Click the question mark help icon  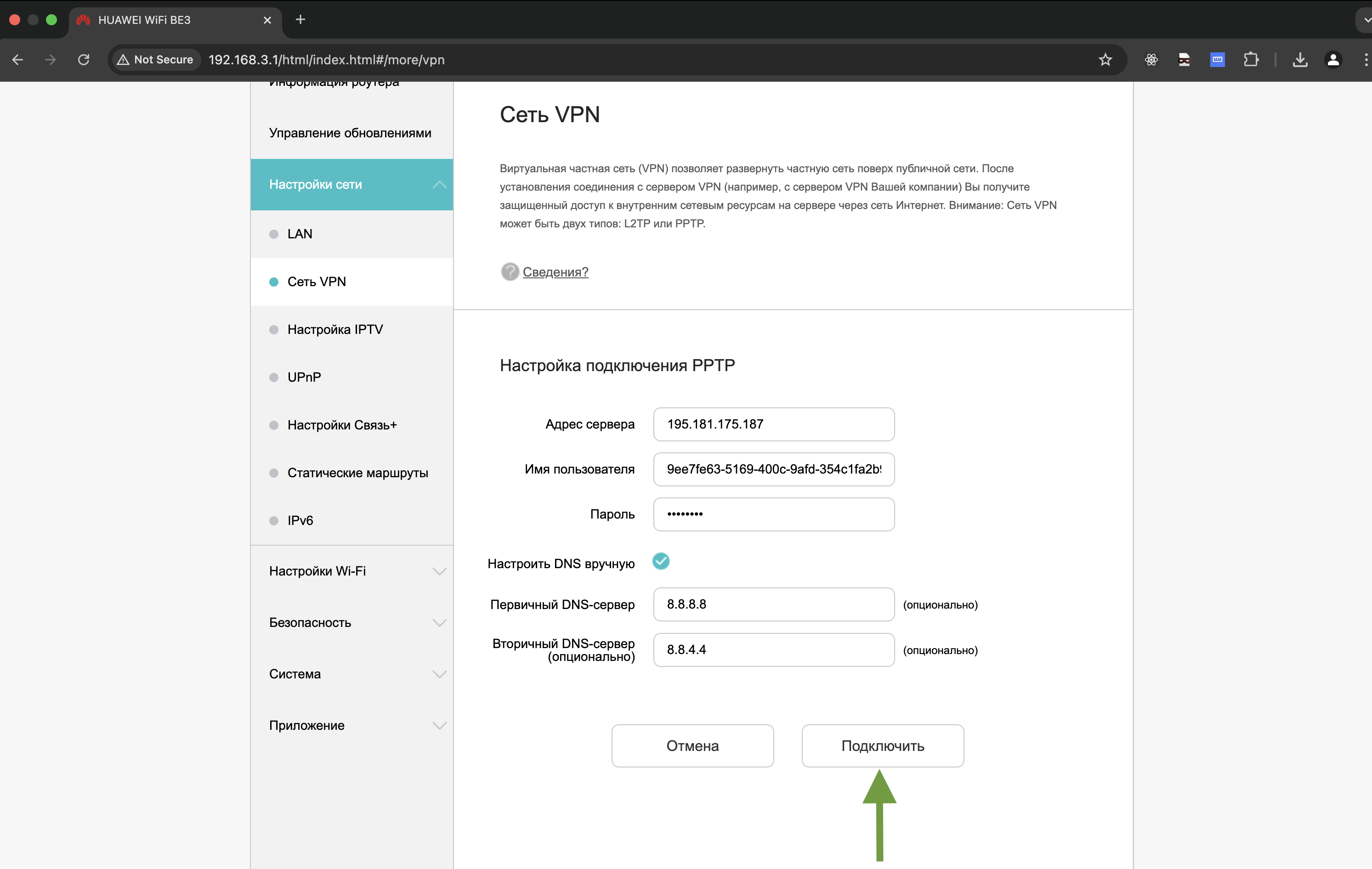[510, 271]
